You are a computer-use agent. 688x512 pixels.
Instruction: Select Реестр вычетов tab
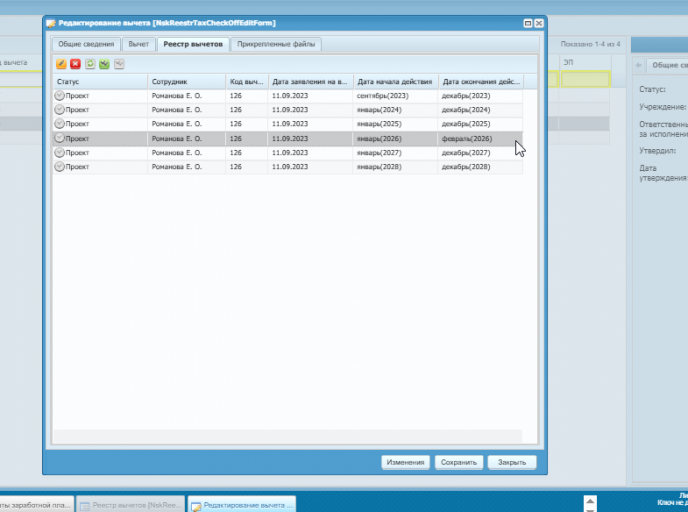tap(193, 44)
